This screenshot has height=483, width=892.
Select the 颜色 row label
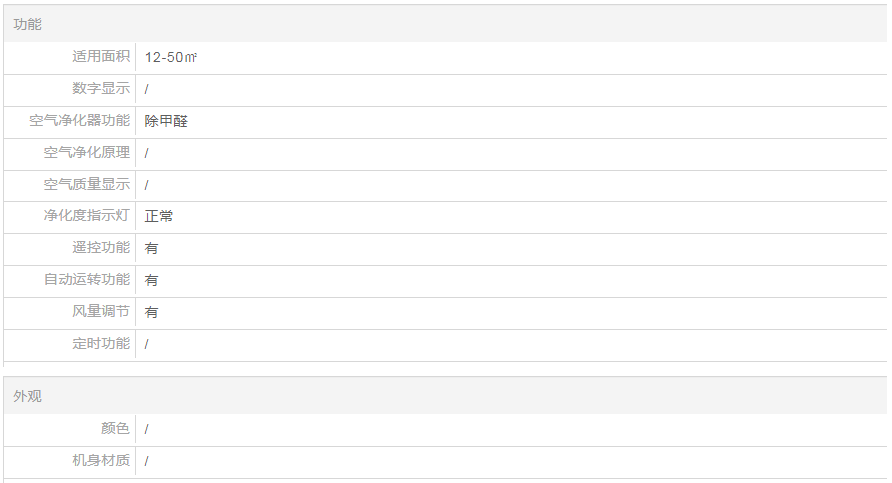[x=115, y=429]
